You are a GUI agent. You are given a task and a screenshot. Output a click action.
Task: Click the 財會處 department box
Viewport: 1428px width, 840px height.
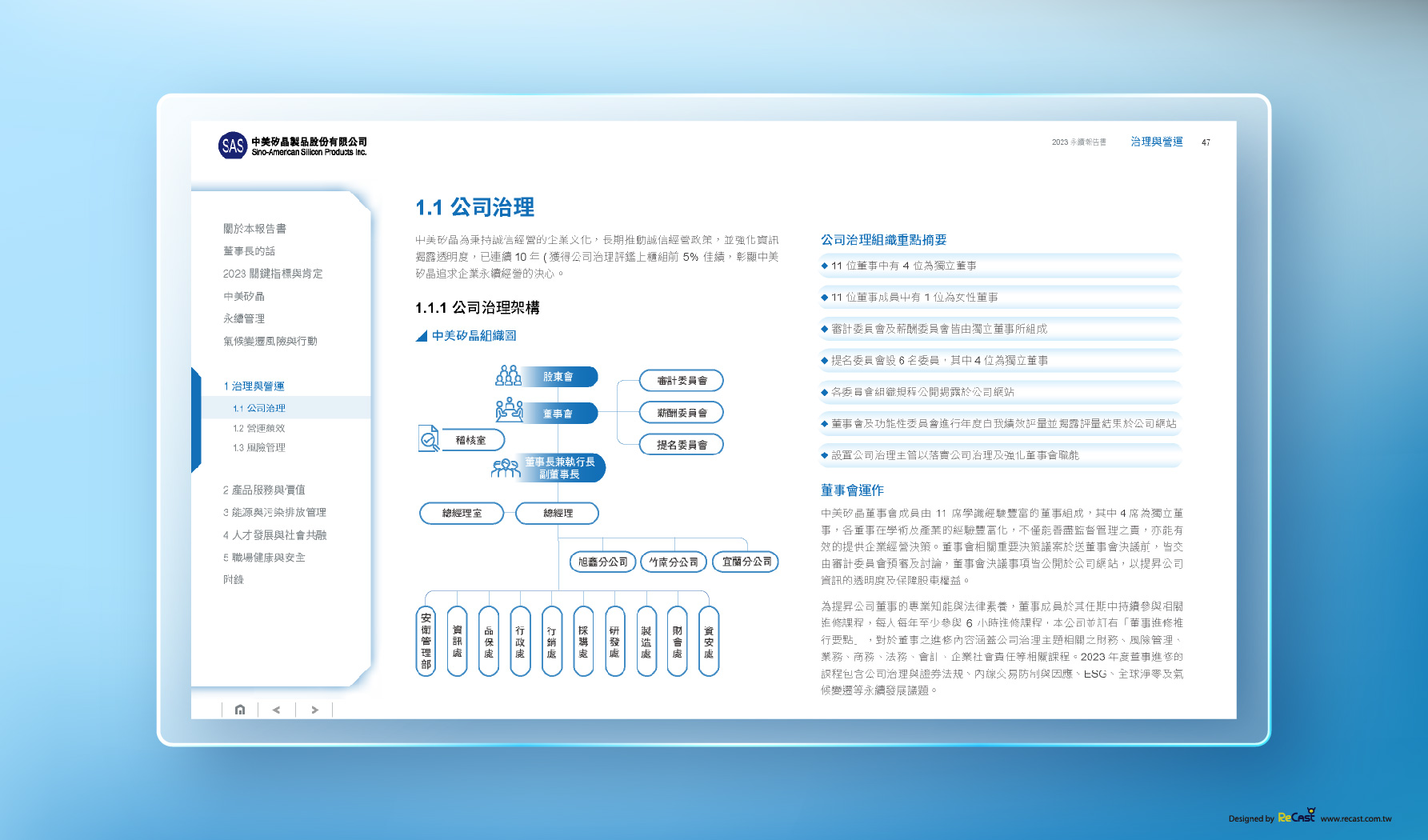click(x=678, y=641)
